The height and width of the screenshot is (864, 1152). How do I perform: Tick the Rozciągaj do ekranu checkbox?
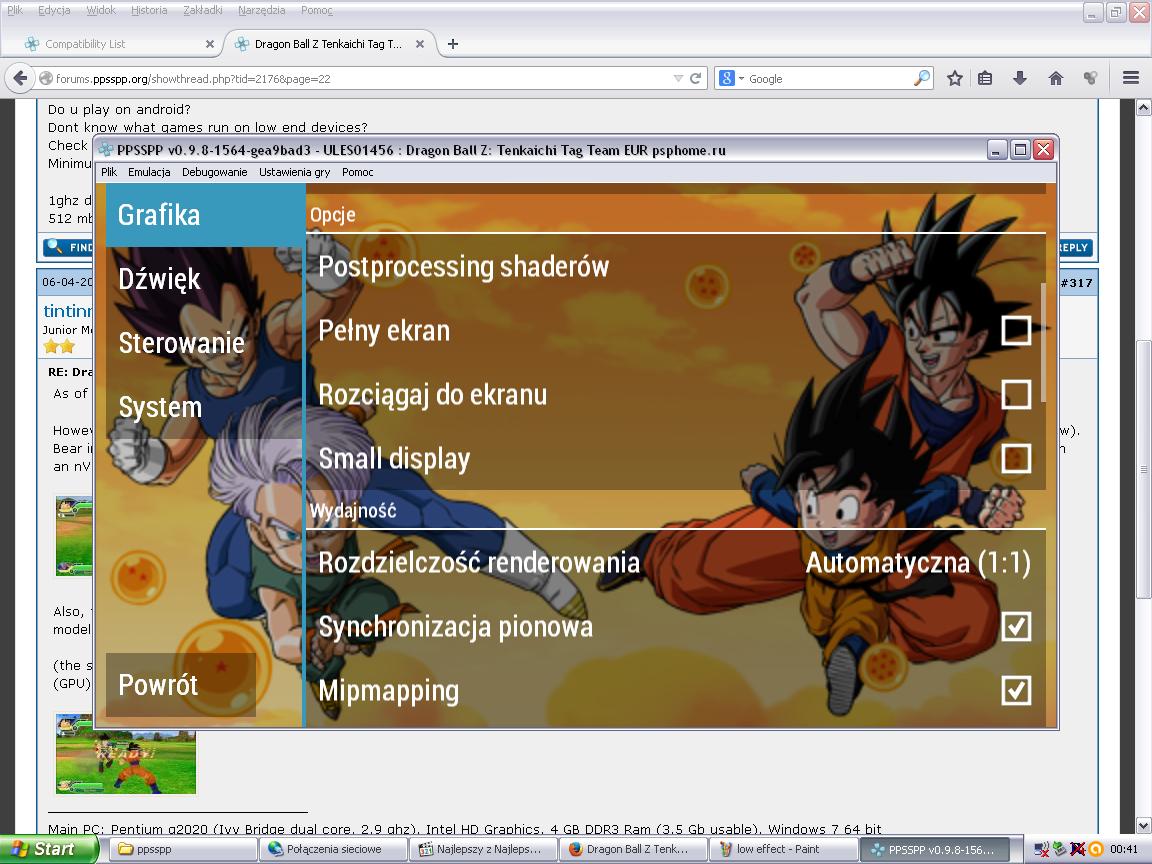point(1016,394)
